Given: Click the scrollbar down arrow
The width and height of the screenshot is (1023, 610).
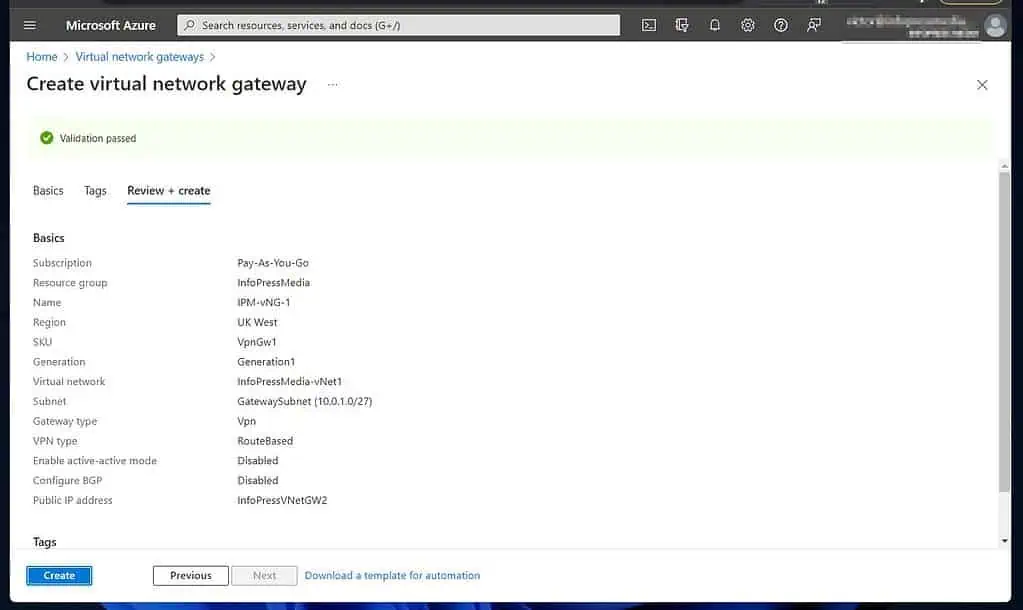Looking at the screenshot, I should (x=1004, y=541).
